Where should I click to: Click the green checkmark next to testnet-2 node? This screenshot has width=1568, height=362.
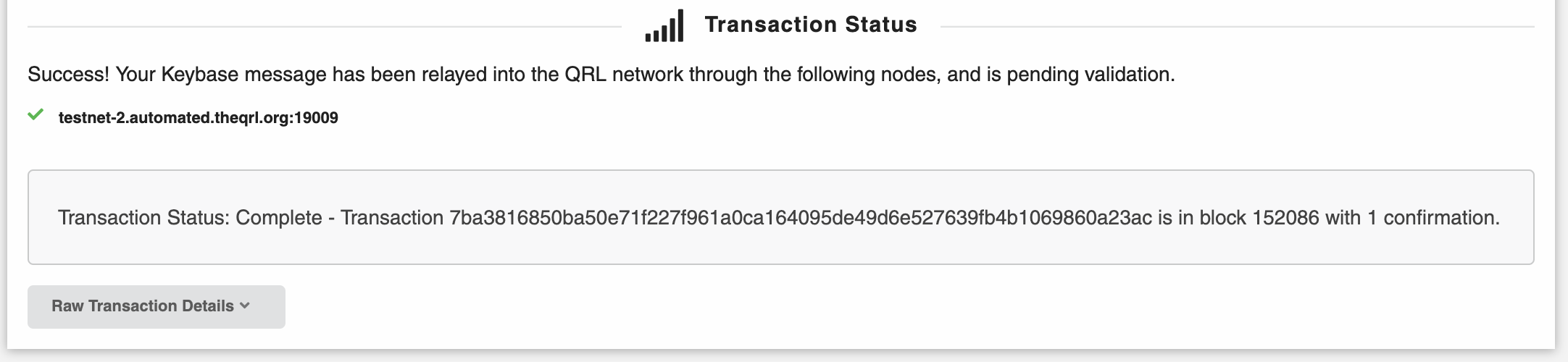[36, 115]
